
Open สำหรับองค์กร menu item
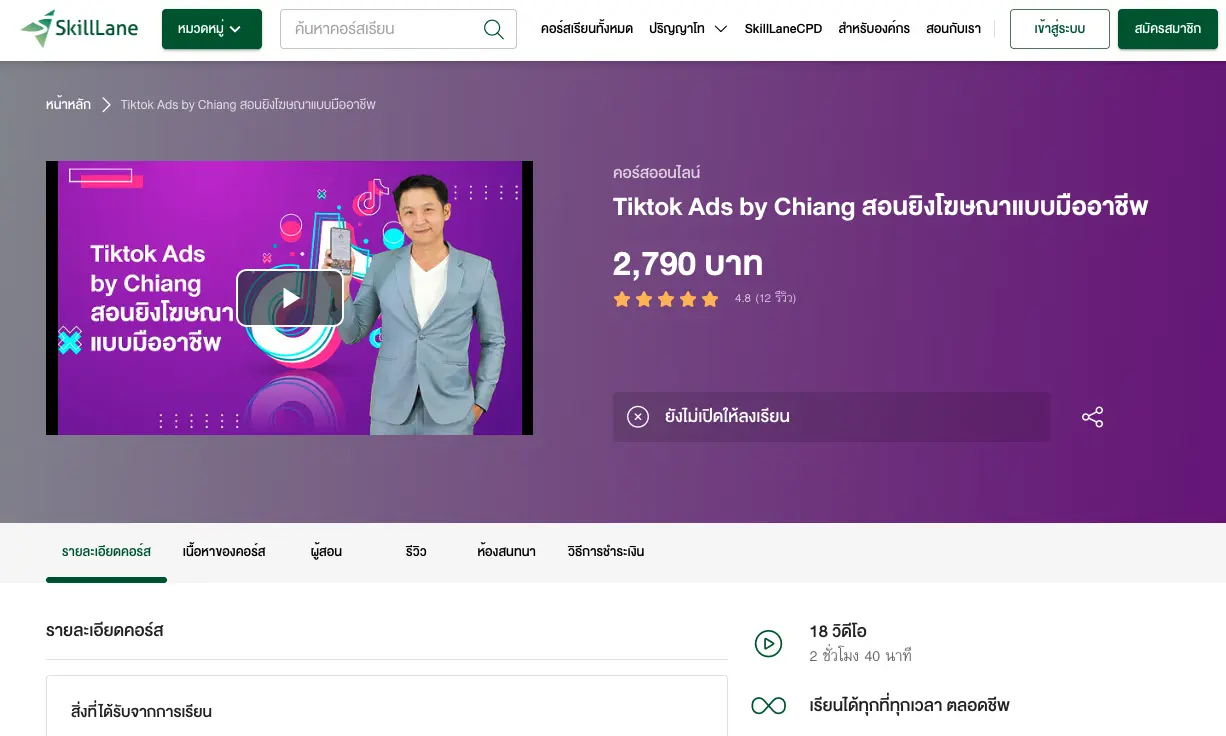(874, 29)
